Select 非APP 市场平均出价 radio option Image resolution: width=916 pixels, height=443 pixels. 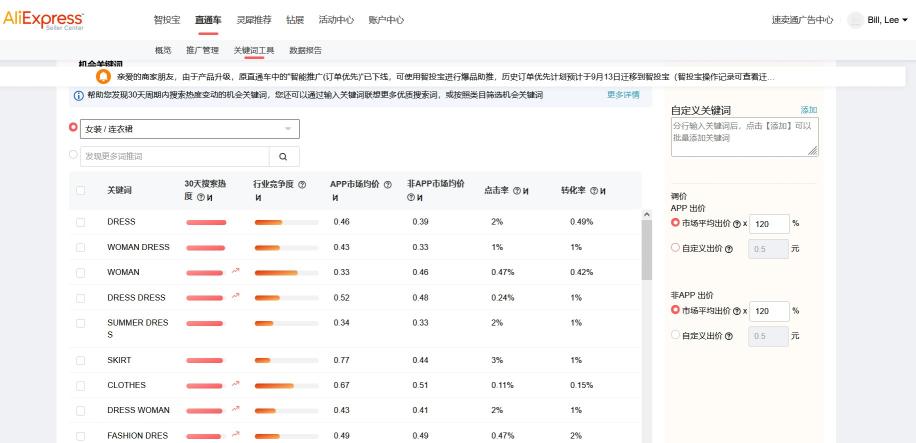pyautogui.click(x=675, y=310)
